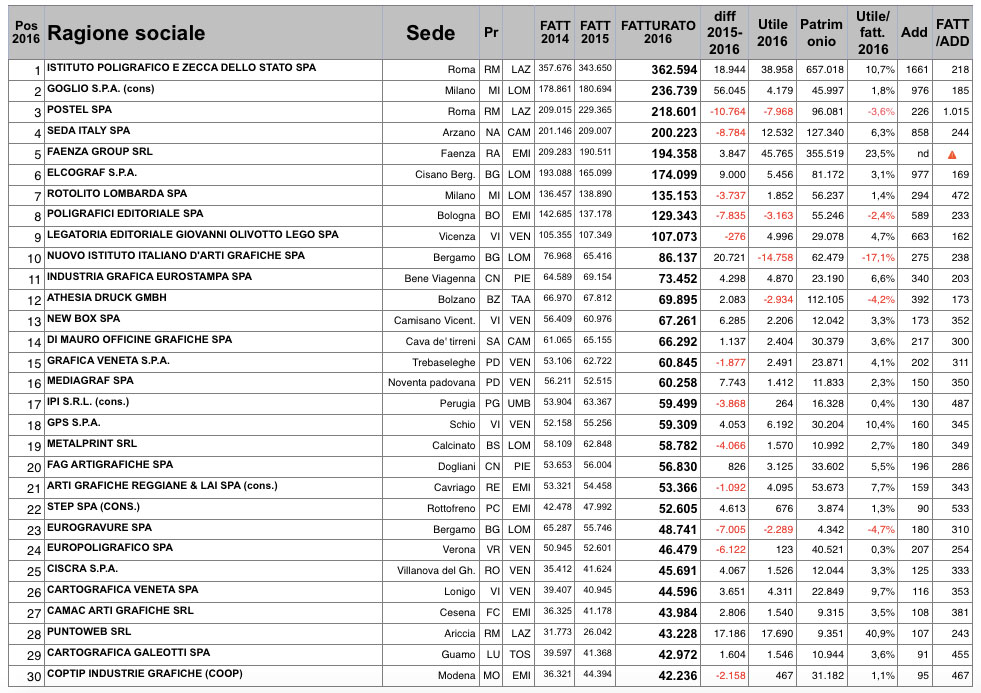
Task: Select the "CARTOGRAFICA GALEOTTI SPA" company name
Action: (128, 652)
